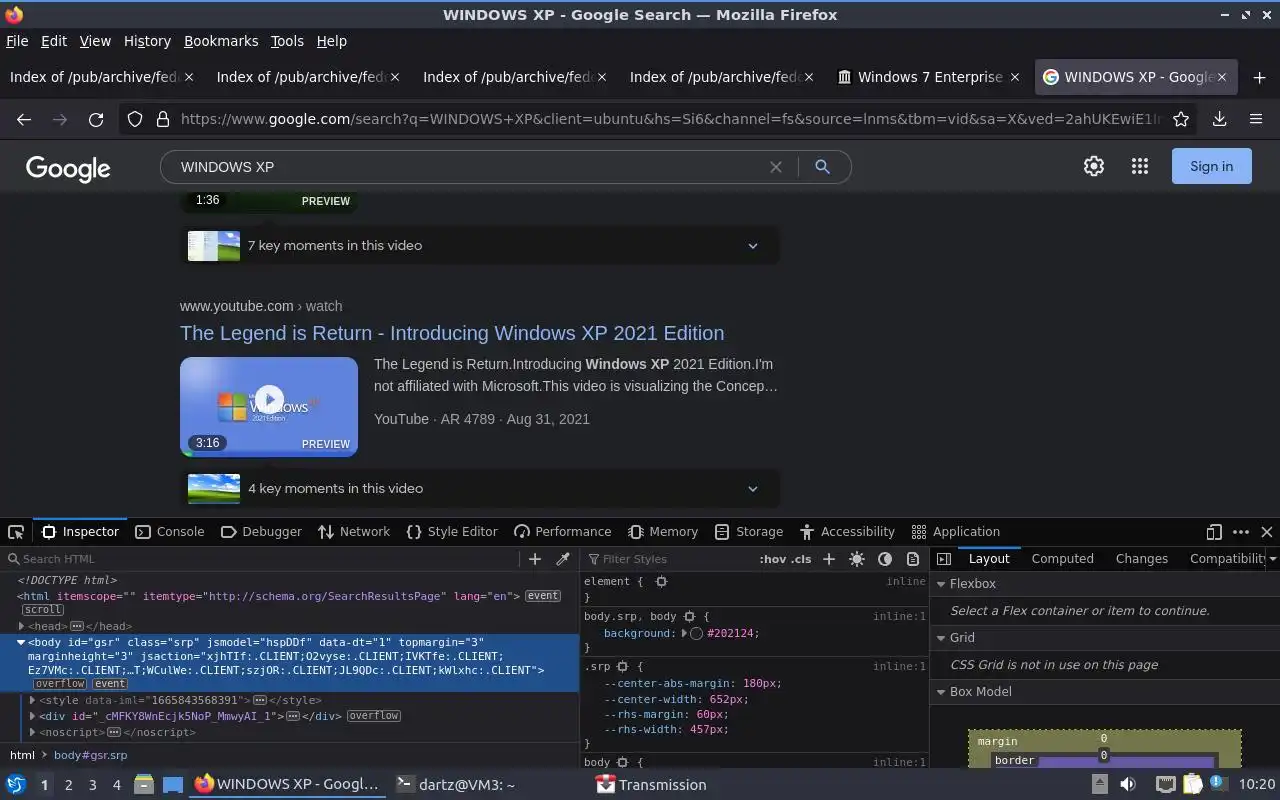1280x800 pixels.
Task: Reload the current page
Action: (x=96, y=119)
